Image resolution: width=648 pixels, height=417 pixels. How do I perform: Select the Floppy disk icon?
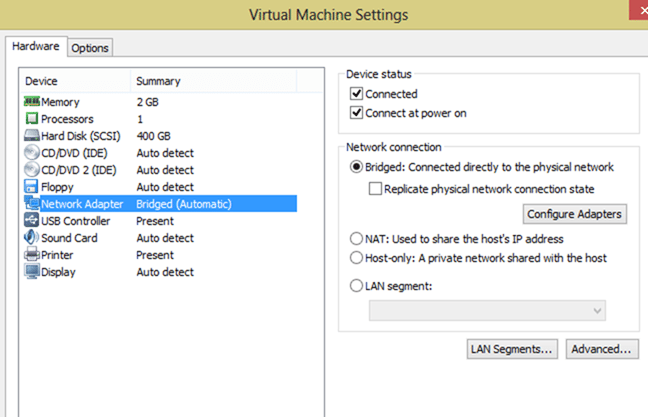point(31,186)
